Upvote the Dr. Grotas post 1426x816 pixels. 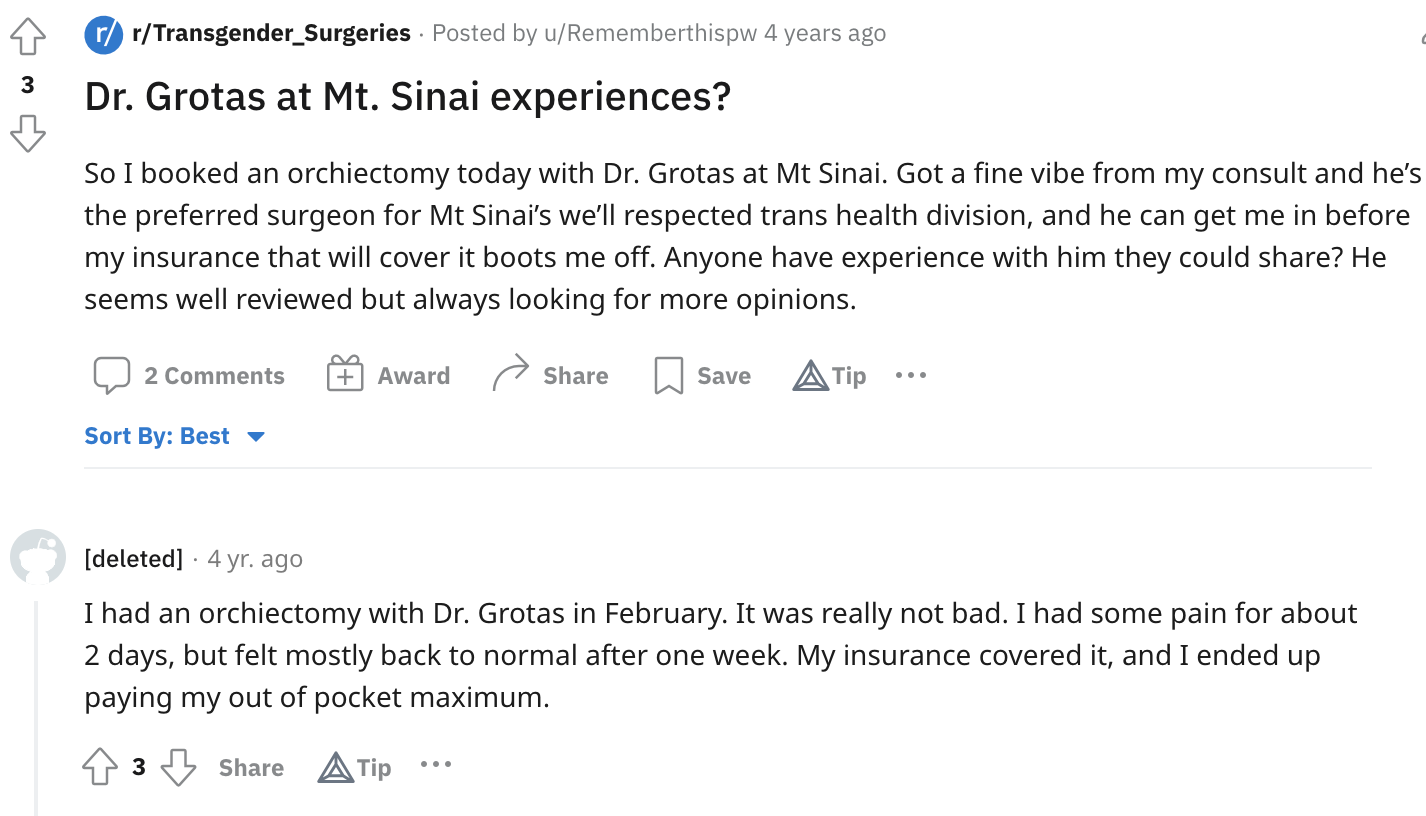(x=27, y=37)
